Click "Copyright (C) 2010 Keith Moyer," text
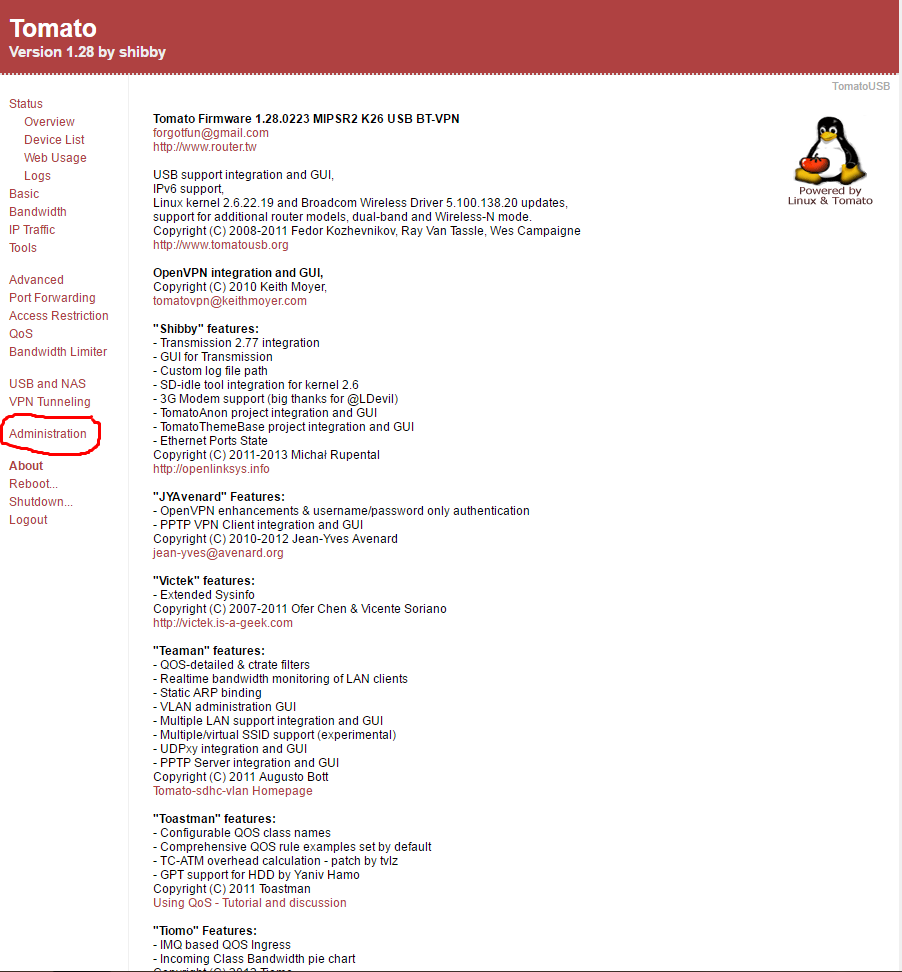902x972 pixels. pos(240,287)
